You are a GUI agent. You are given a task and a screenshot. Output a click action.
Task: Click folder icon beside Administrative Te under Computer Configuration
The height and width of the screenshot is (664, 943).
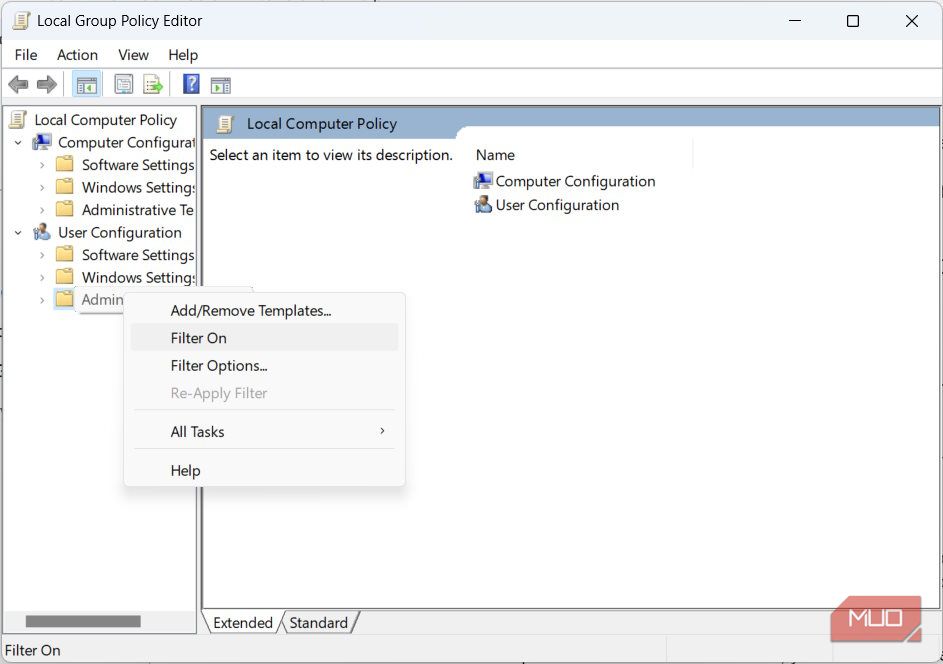[x=64, y=209]
